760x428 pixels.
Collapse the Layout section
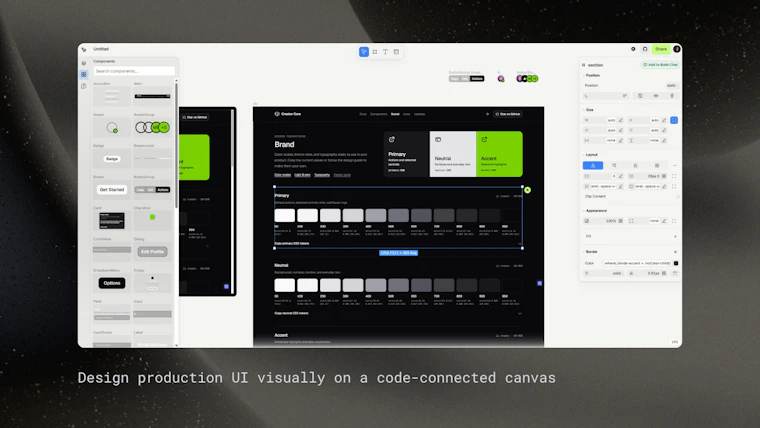tap(584, 155)
